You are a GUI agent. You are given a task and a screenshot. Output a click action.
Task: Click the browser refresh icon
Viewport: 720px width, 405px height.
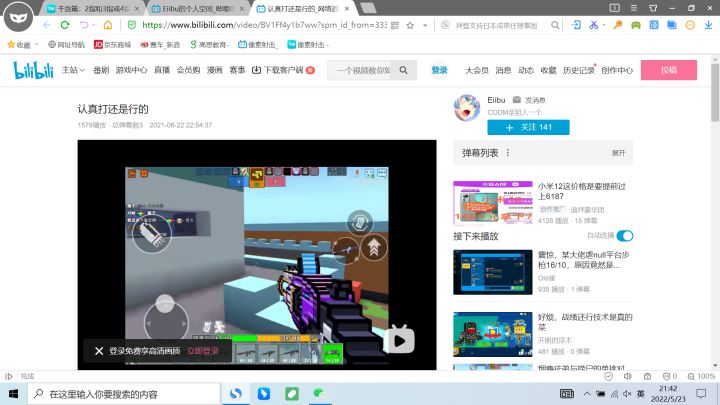65,25
